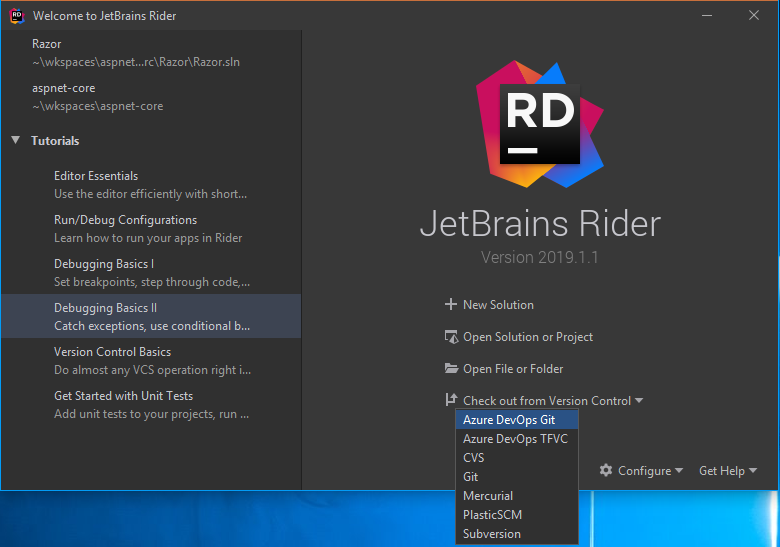Click Open Solution or Project

coord(528,337)
